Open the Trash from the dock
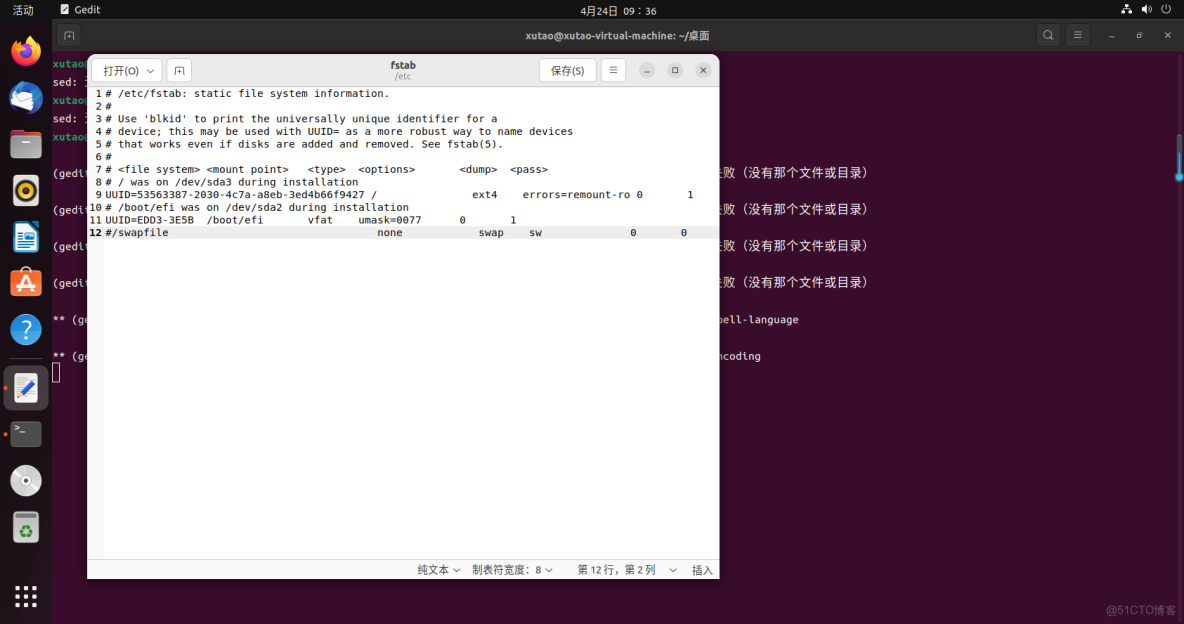 click(26, 527)
